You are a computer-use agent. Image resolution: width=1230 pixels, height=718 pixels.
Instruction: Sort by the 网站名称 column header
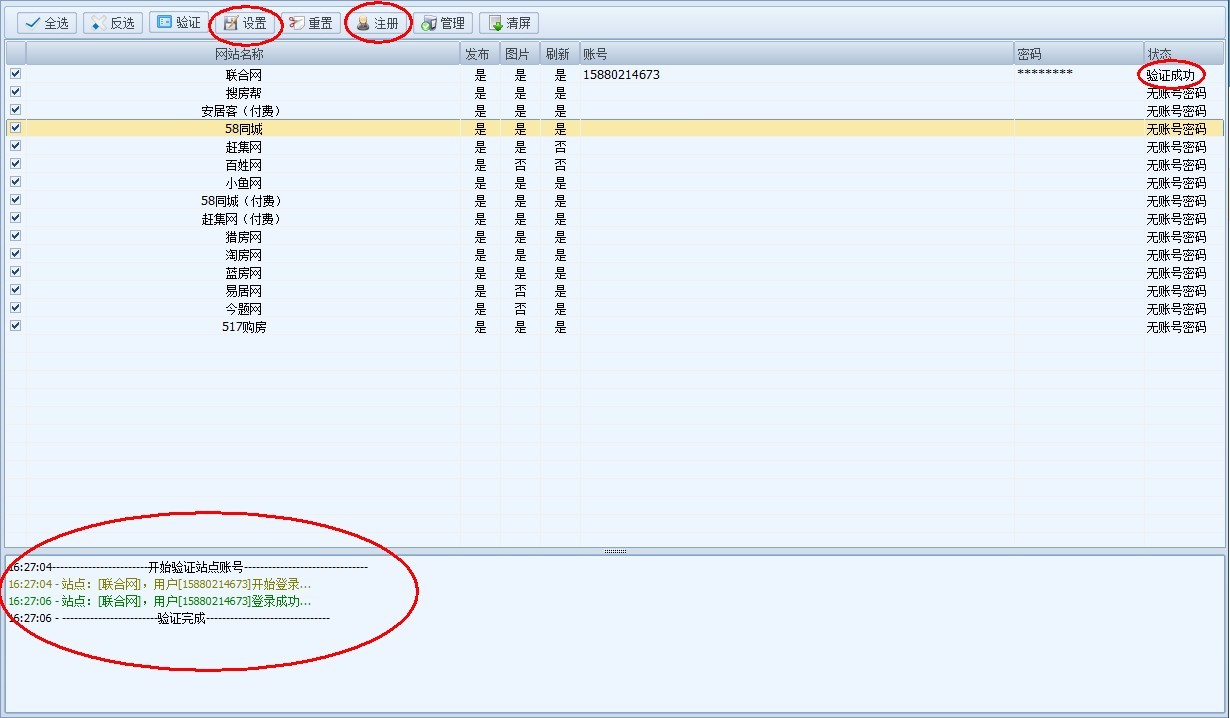(x=243, y=54)
